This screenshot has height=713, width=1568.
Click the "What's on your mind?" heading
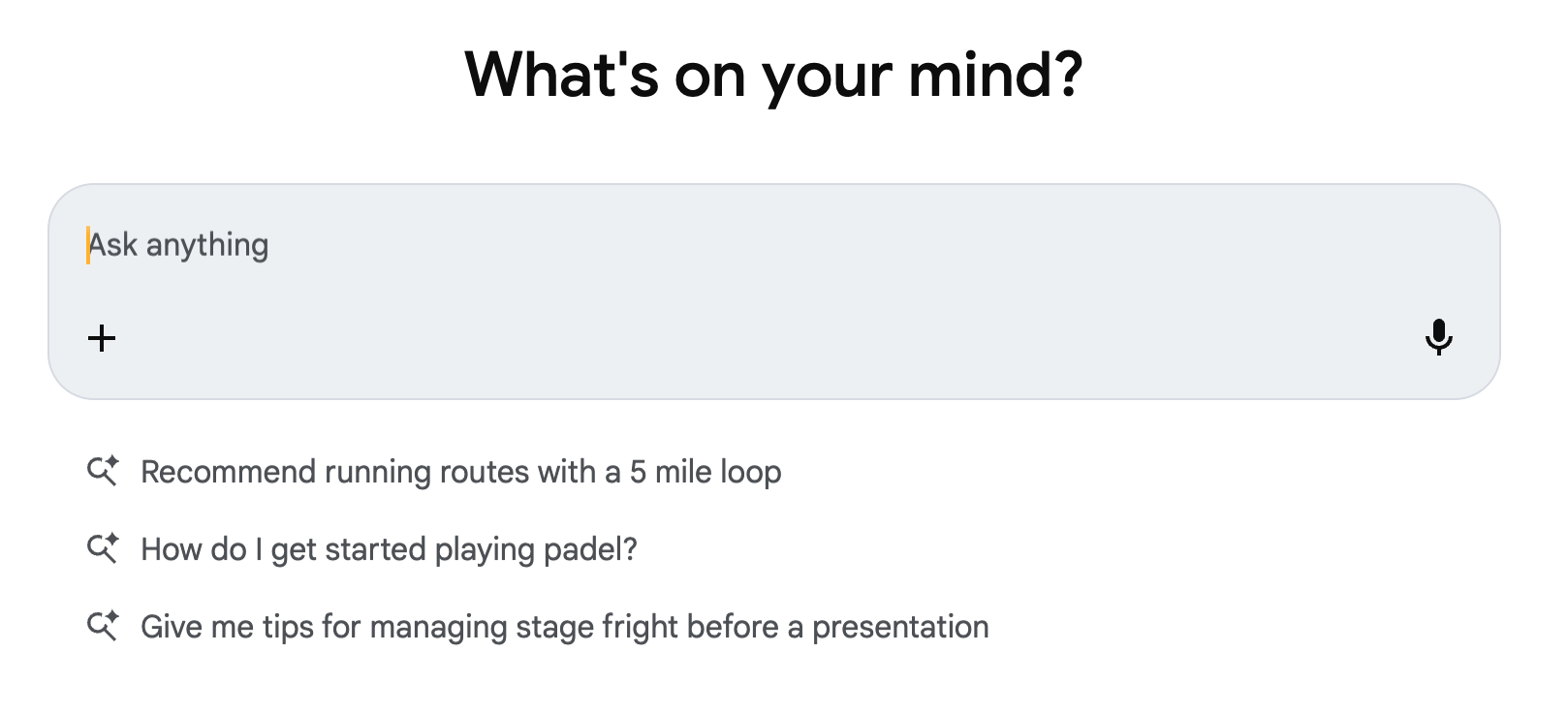coord(773,76)
